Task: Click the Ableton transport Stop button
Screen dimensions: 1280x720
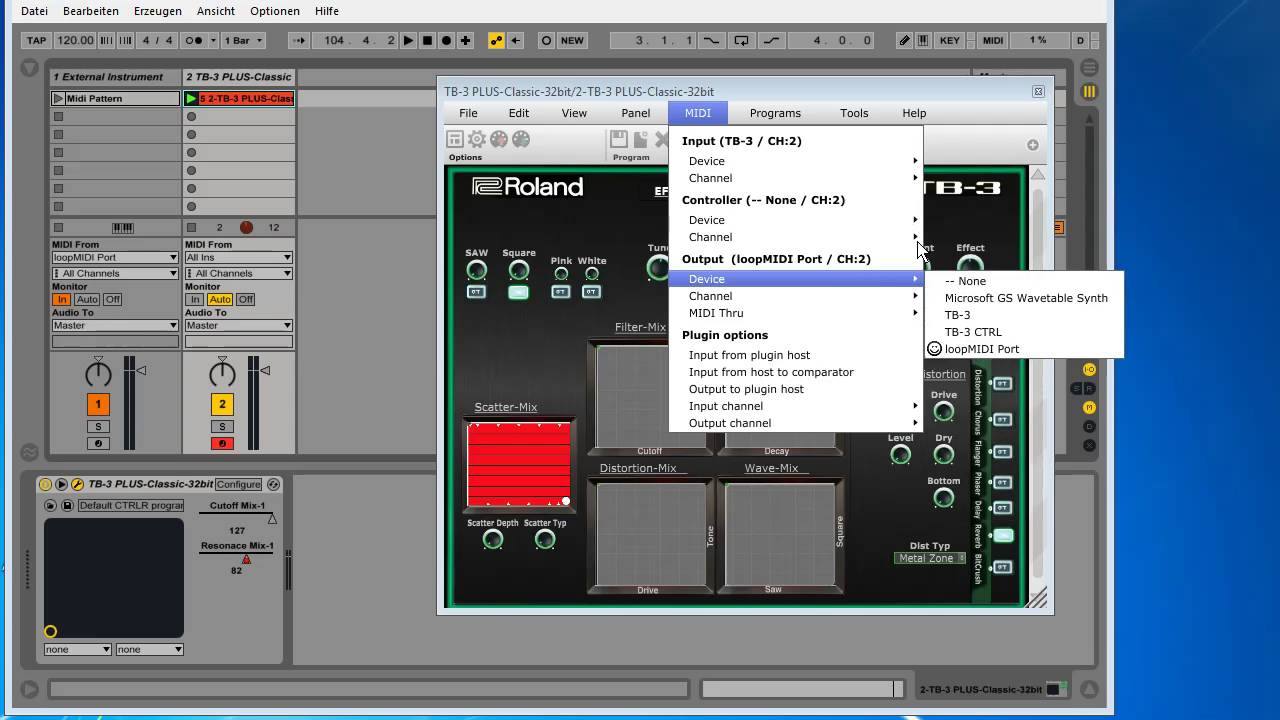Action: click(x=427, y=40)
